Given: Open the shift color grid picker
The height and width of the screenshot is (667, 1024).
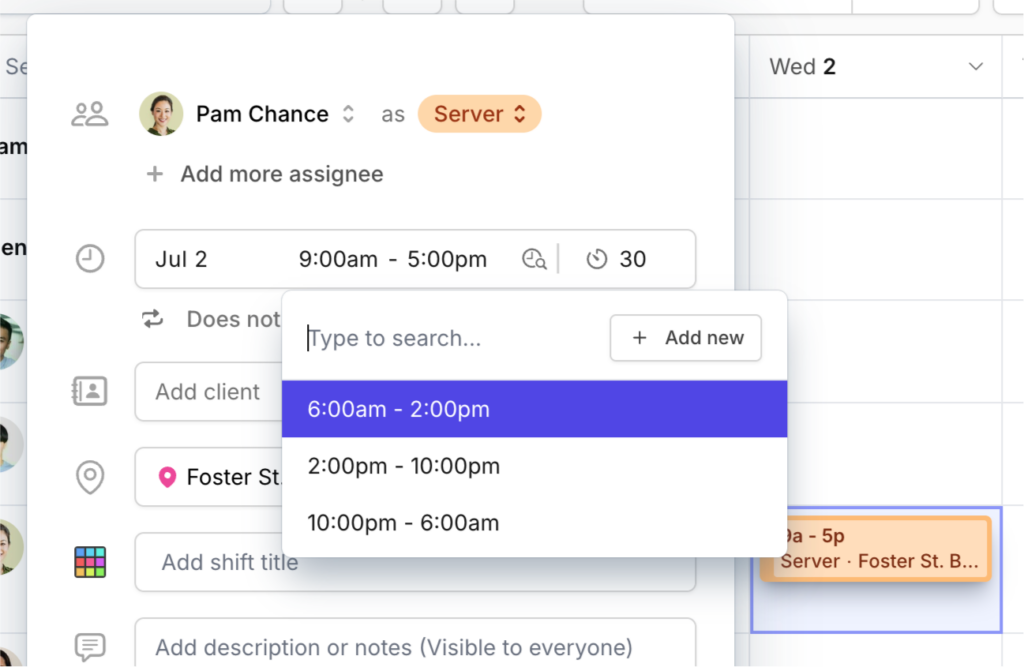Looking at the screenshot, I should click(90, 562).
